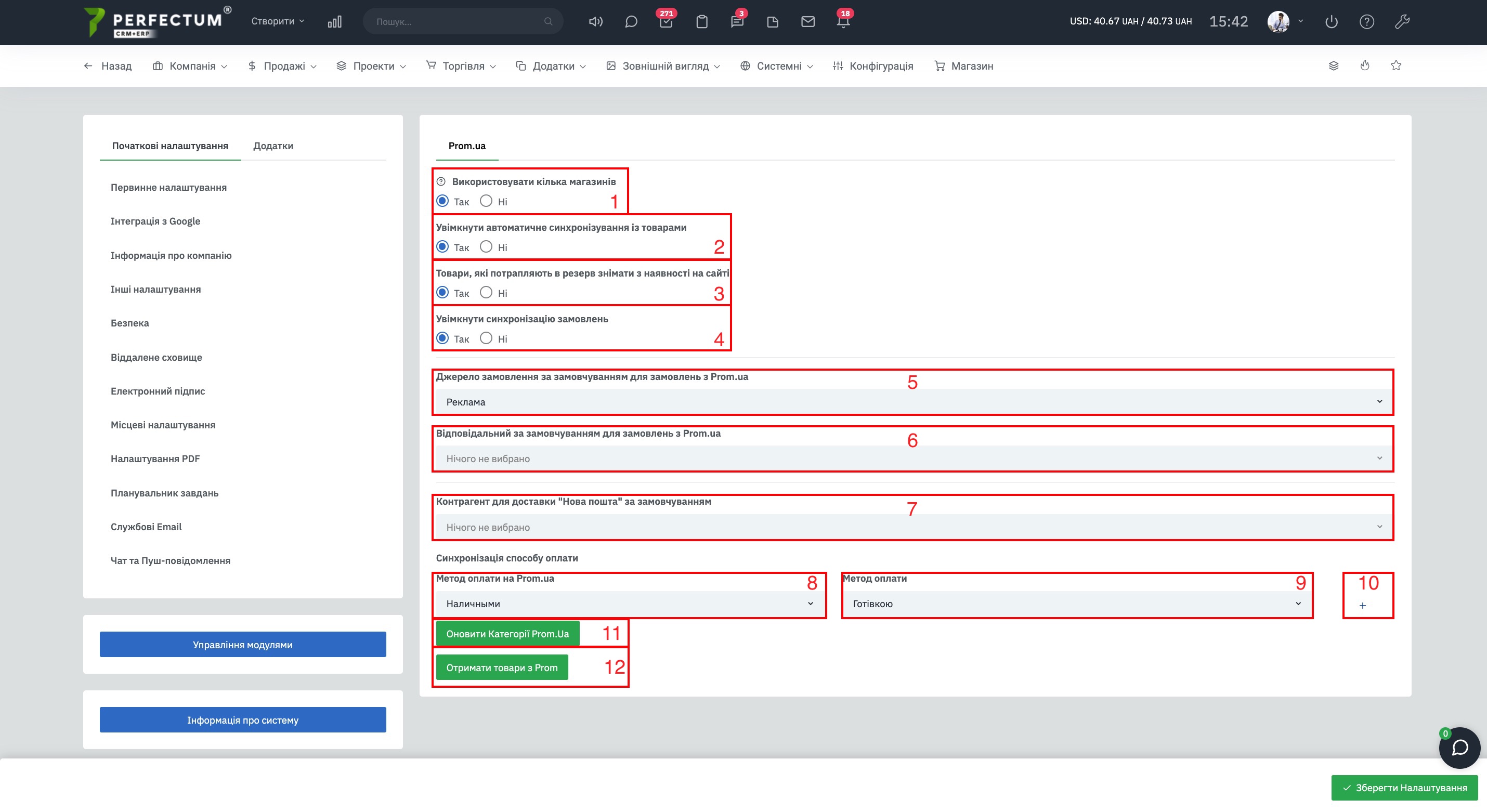The image size is (1487, 812).
Task: Click the notifications bell icon
Action: [843, 22]
